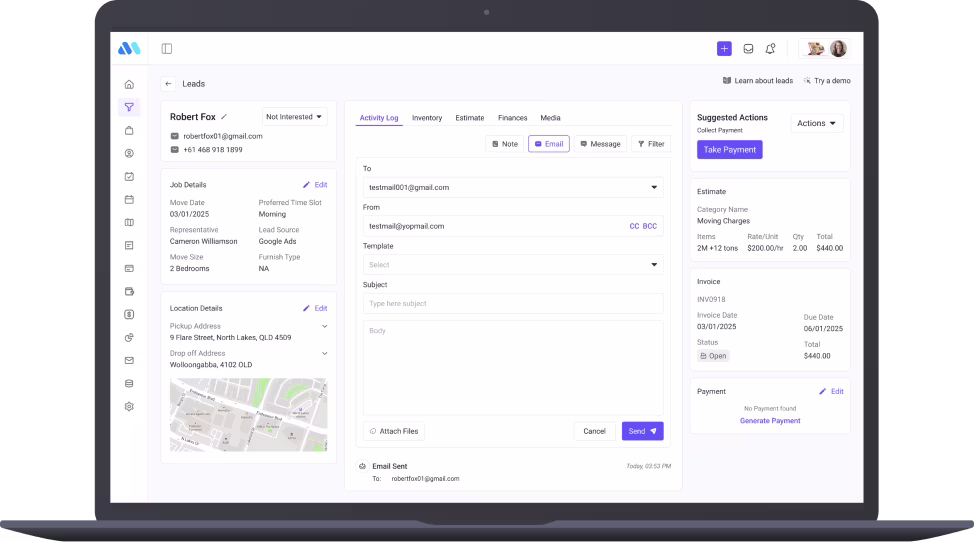Toggle the sidebar collapse panel icon

click(167, 48)
